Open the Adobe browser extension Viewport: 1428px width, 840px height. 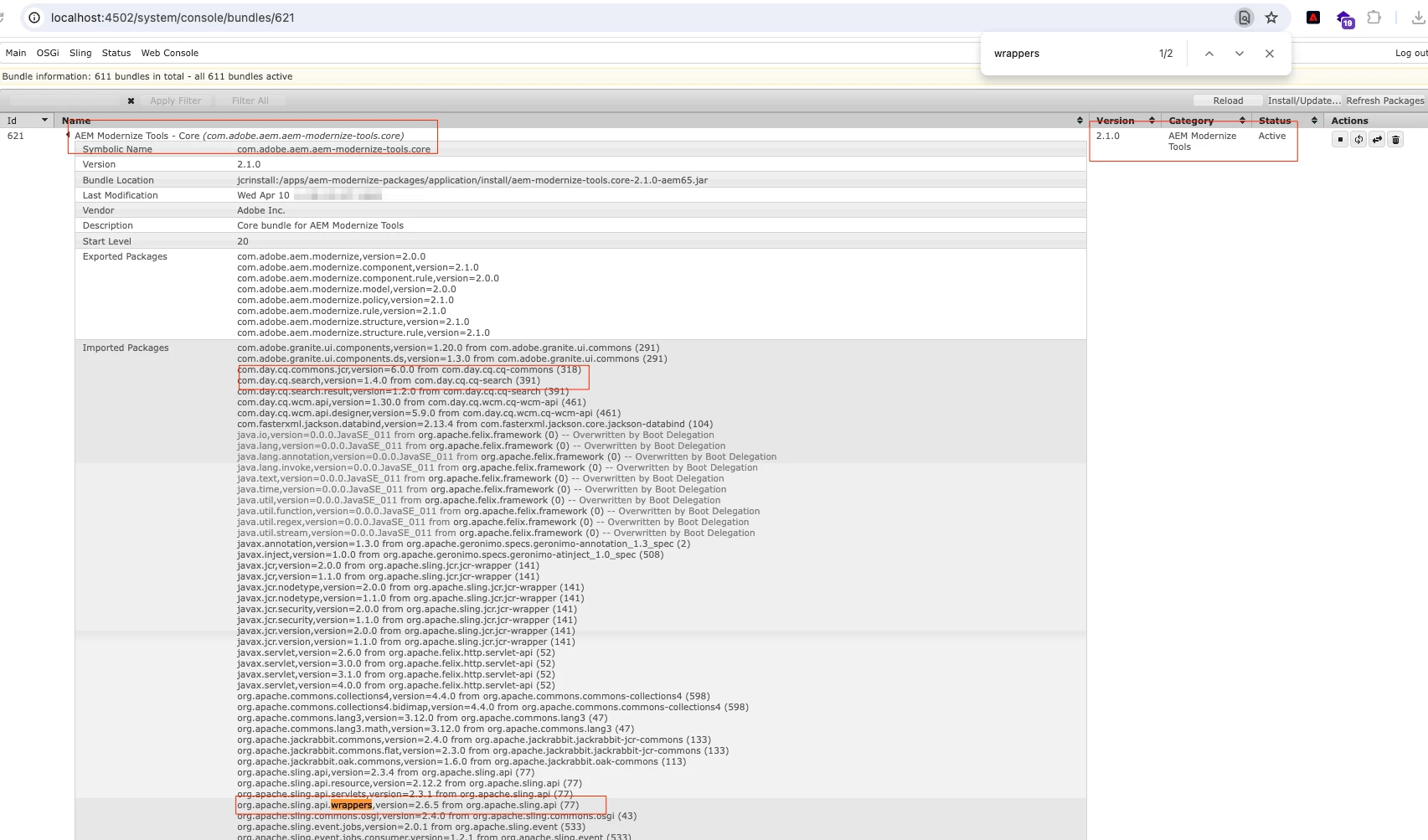[x=1313, y=18]
